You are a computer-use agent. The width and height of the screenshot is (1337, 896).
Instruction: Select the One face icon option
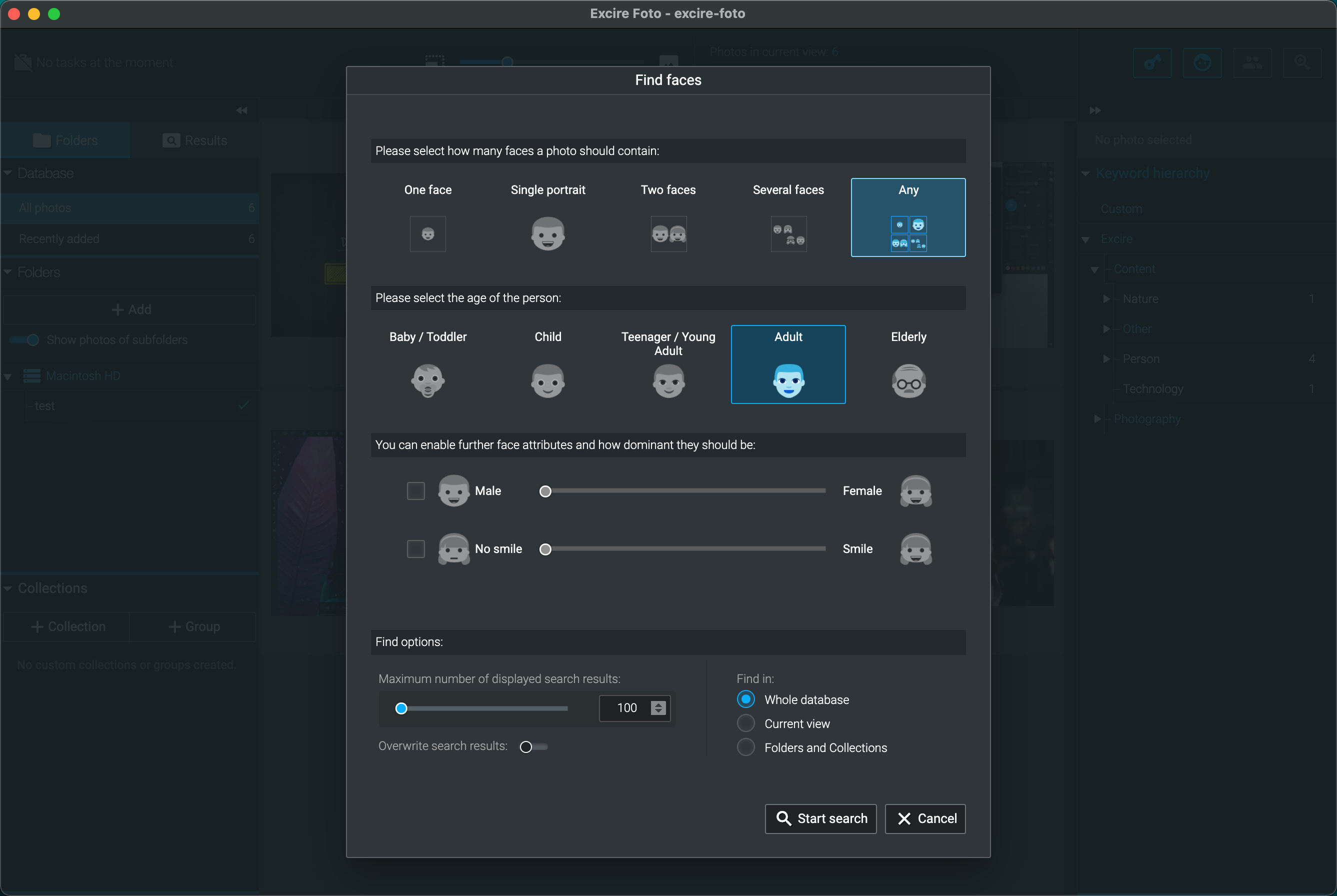(x=427, y=233)
